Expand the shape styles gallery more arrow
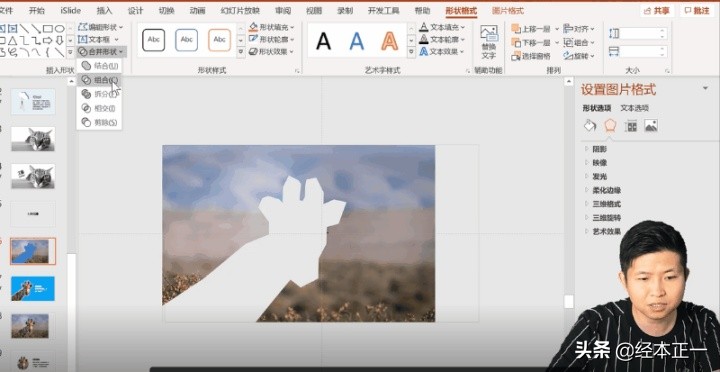This screenshot has height=372, width=720. point(241,52)
